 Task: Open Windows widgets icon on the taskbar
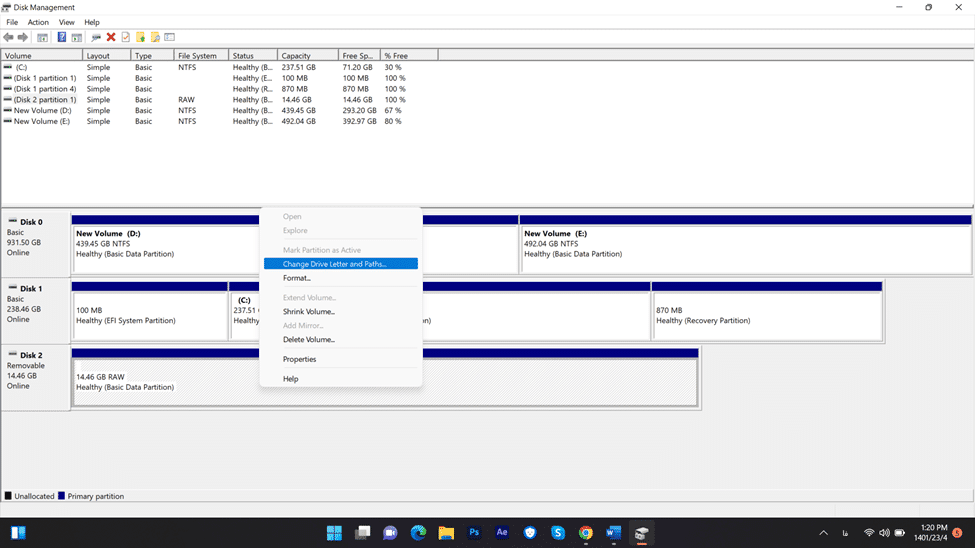point(18,533)
